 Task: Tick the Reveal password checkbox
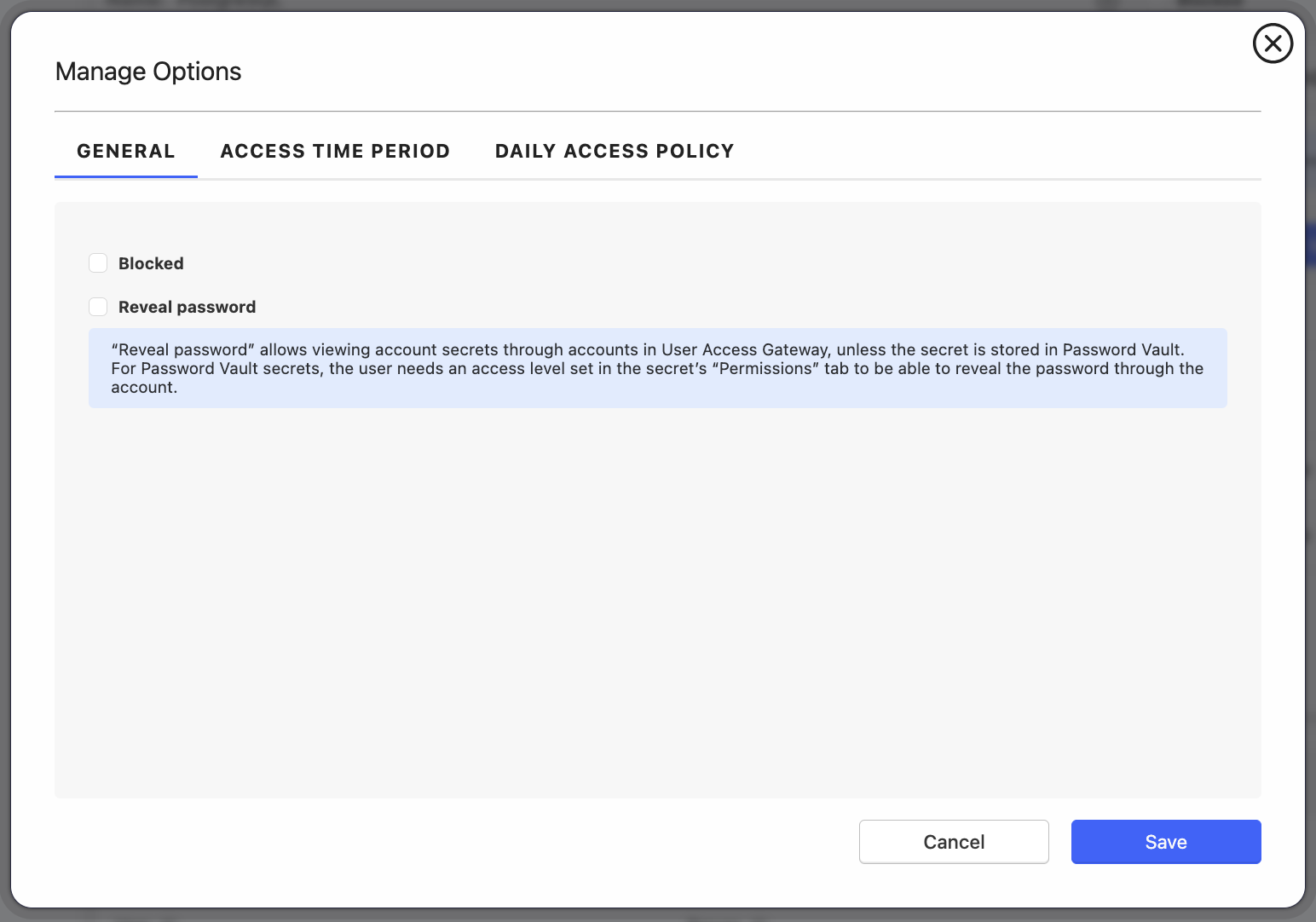(98, 307)
